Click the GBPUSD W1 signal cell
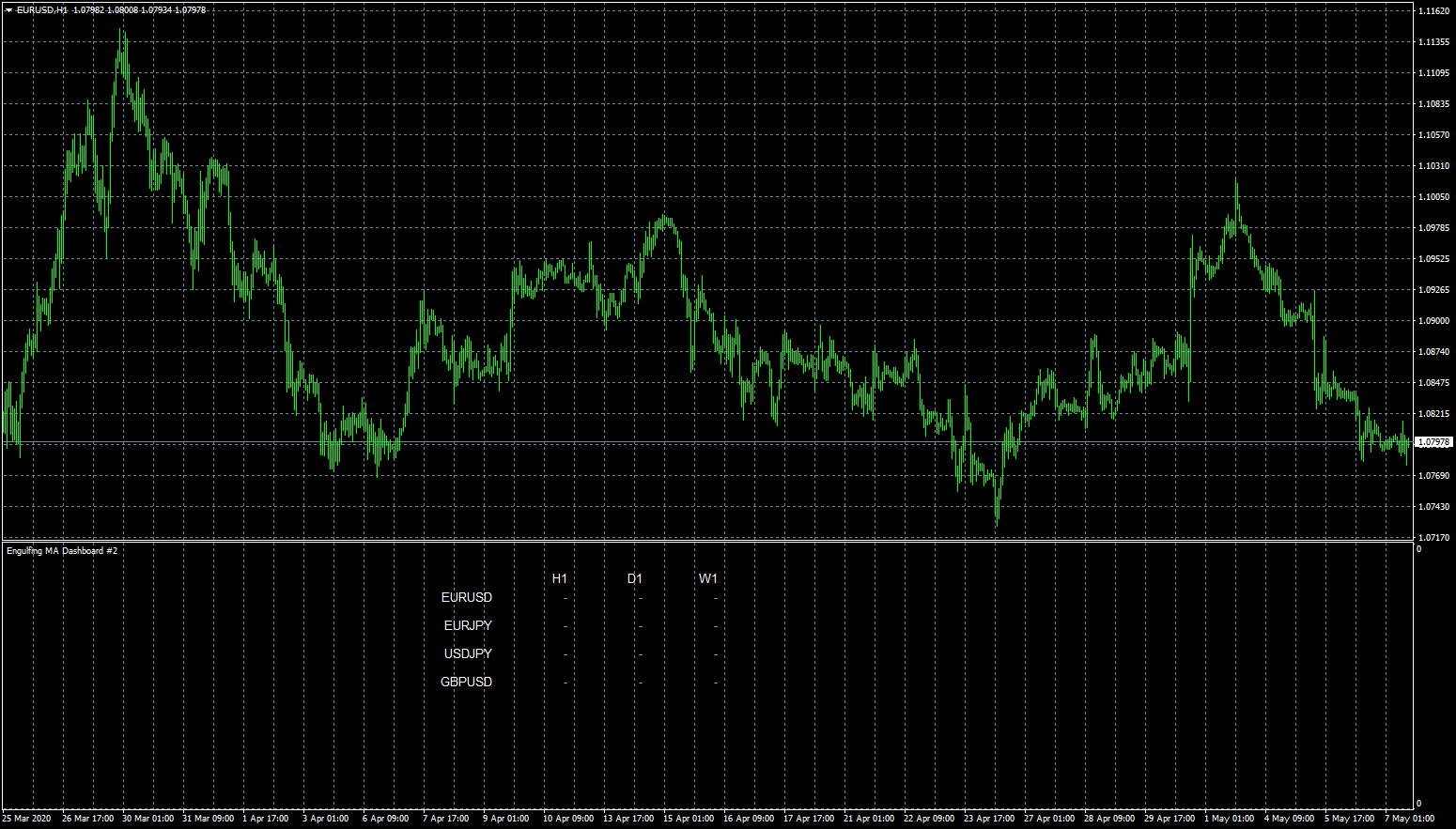The image size is (1456, 829). [716, 683]
